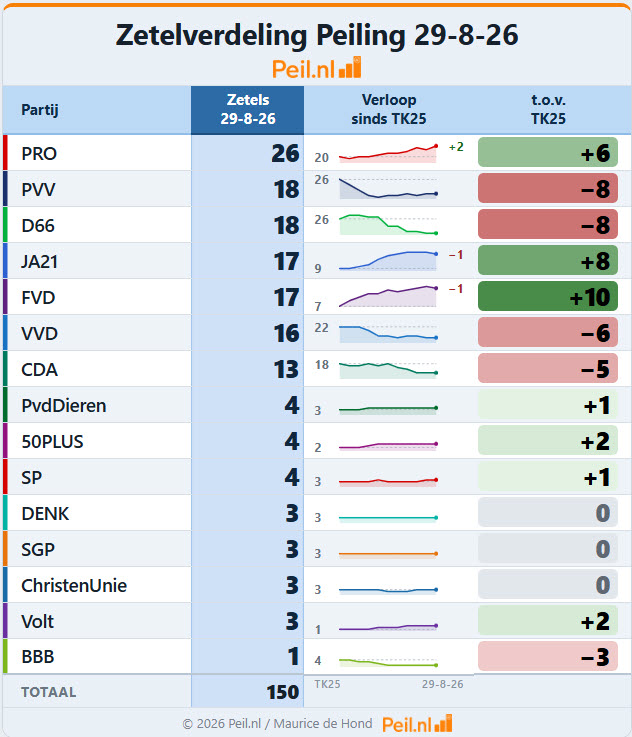Click the FVD trend sparkline chart
632x737 pixels.
coord(388,296)
